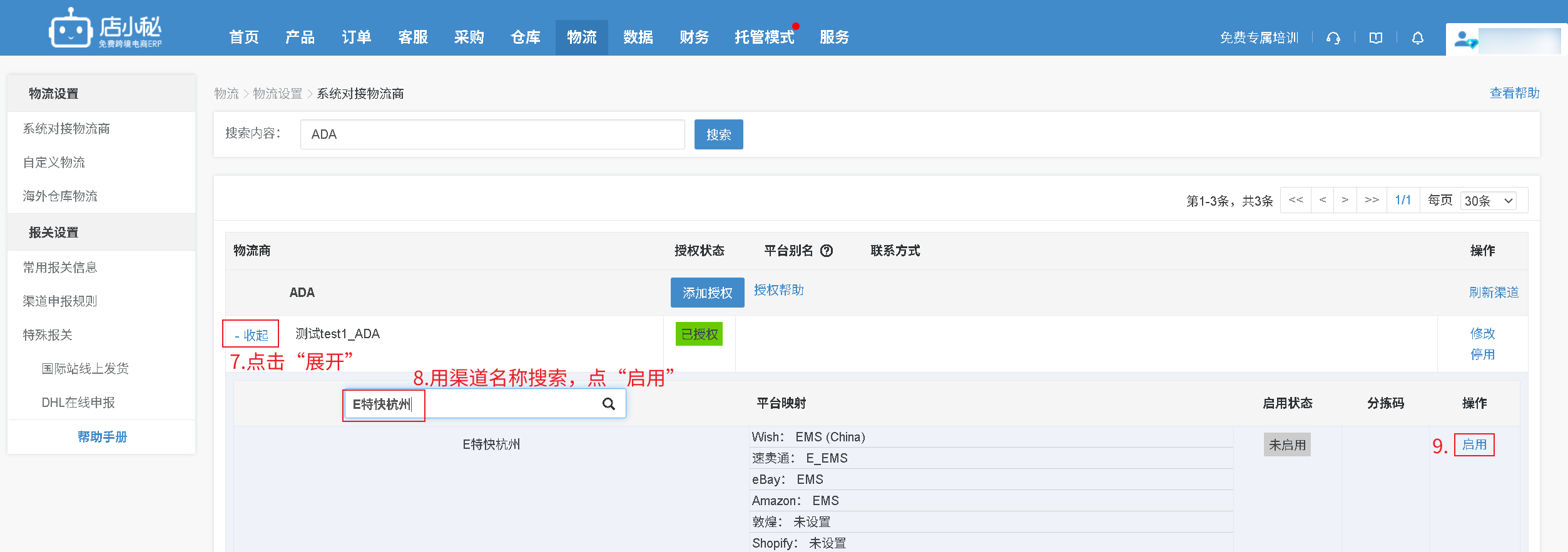The width and height of the screenshot is (1568, 552).
Task: Select 自定义物流 in the left sidebar
Action: [54, 163]
